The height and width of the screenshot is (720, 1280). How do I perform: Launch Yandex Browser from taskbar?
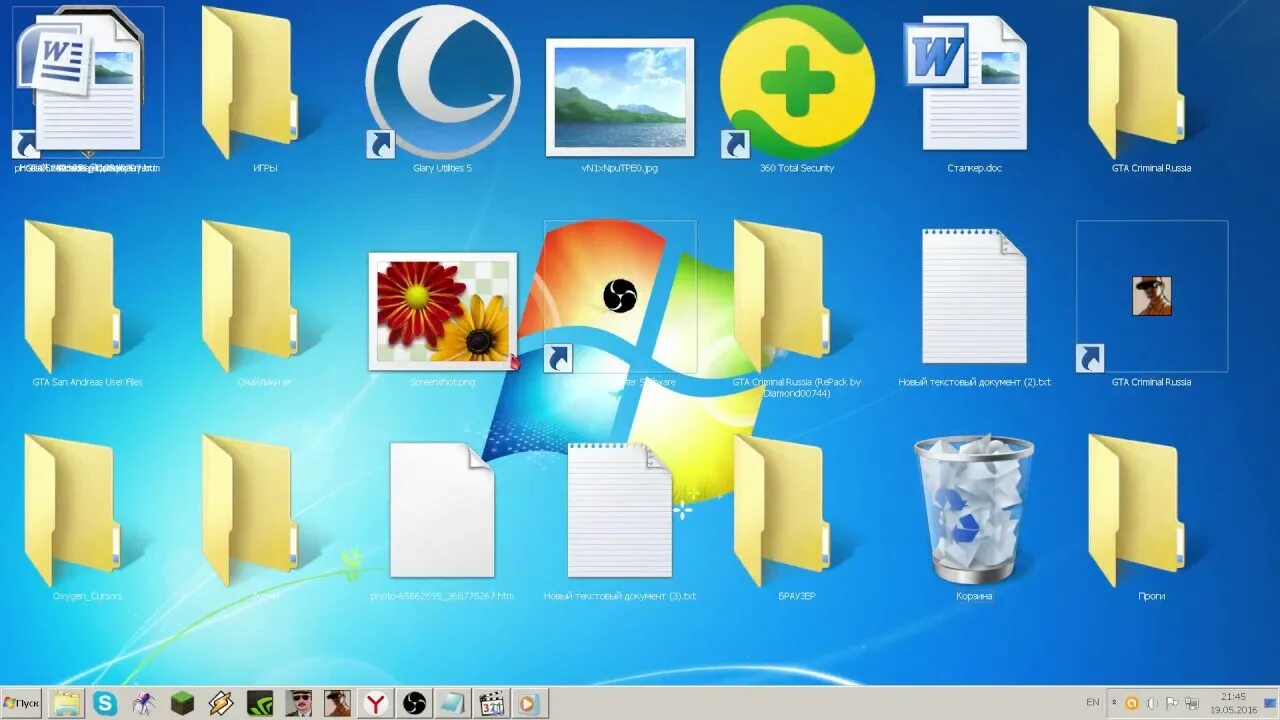point(376,704)
